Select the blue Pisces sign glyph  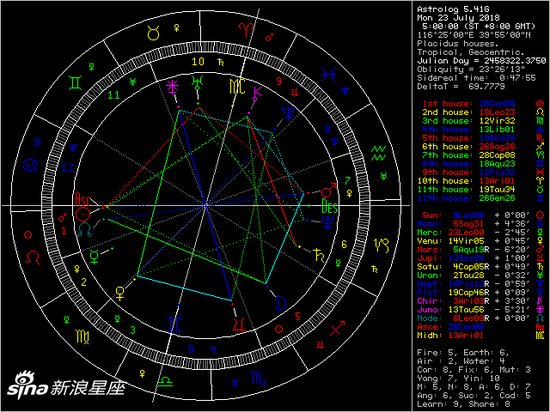(329, 74)
